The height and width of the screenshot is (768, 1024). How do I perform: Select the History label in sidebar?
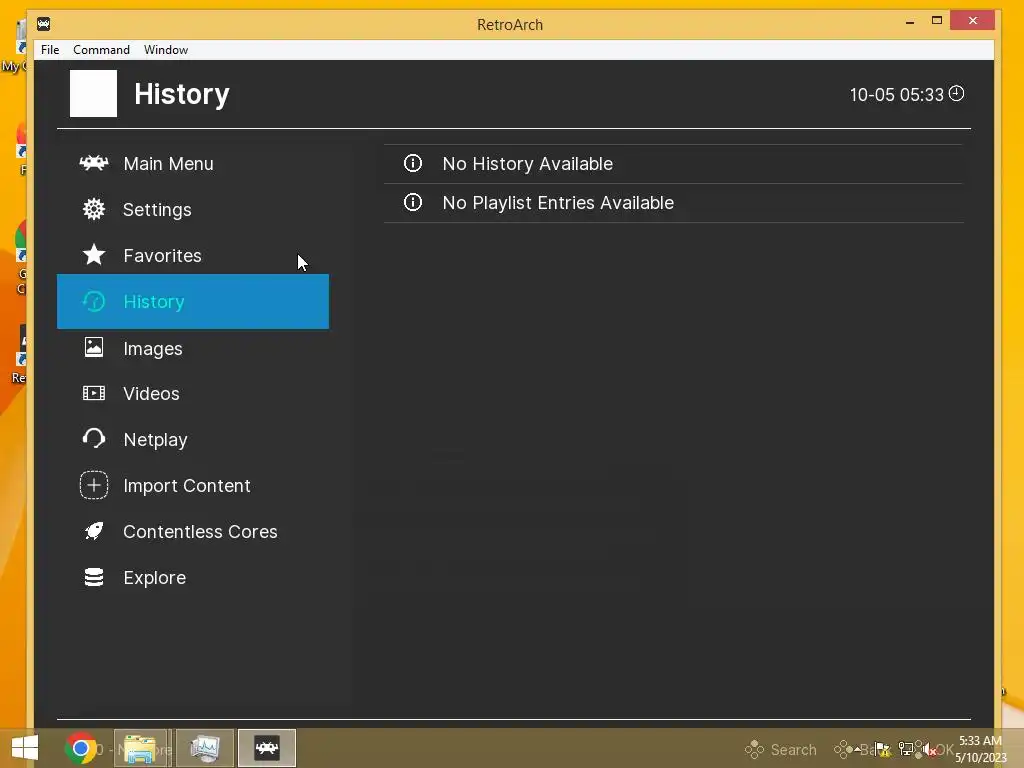click(154, 302)
